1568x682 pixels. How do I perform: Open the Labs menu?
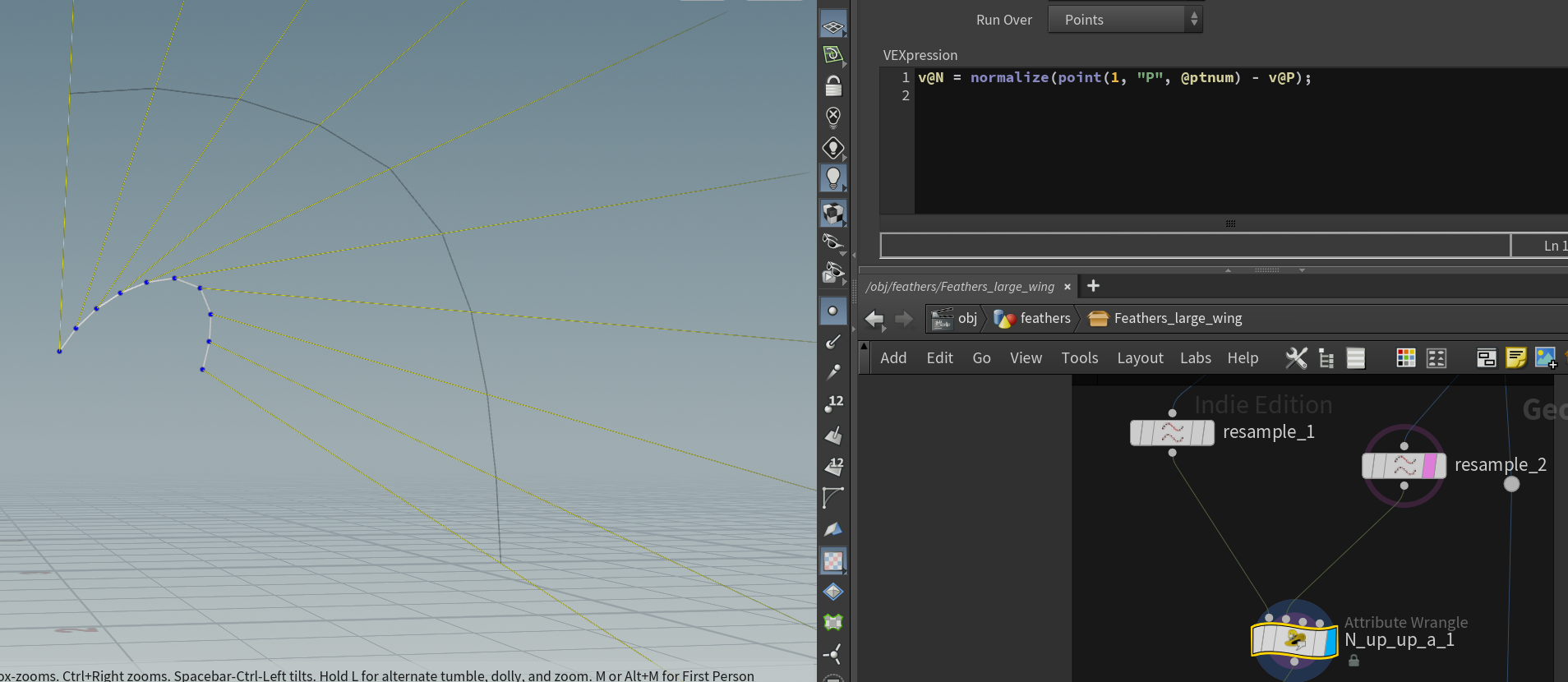[x=1195, y=358]
